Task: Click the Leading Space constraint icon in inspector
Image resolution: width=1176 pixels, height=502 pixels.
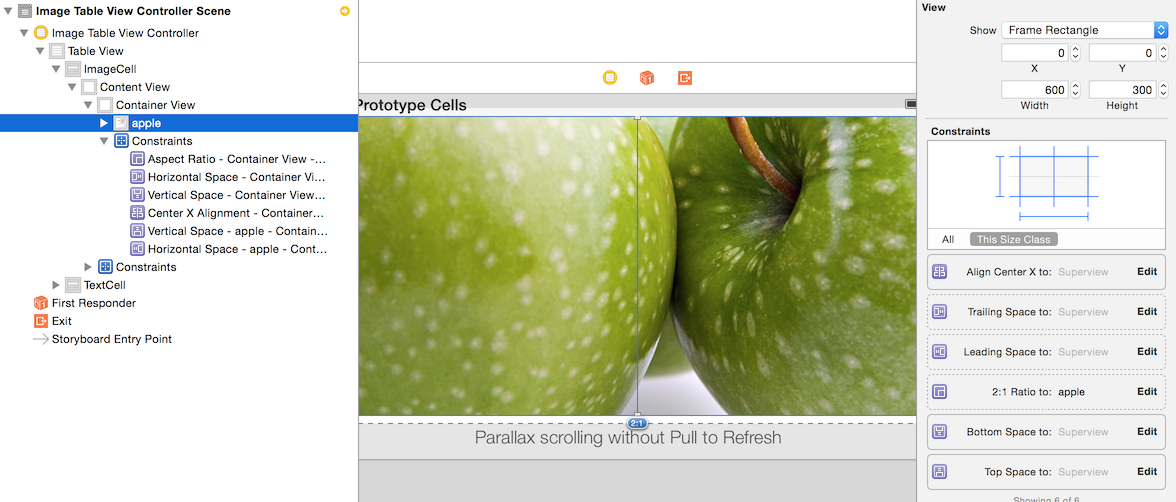Action: [x=940, y=351]
